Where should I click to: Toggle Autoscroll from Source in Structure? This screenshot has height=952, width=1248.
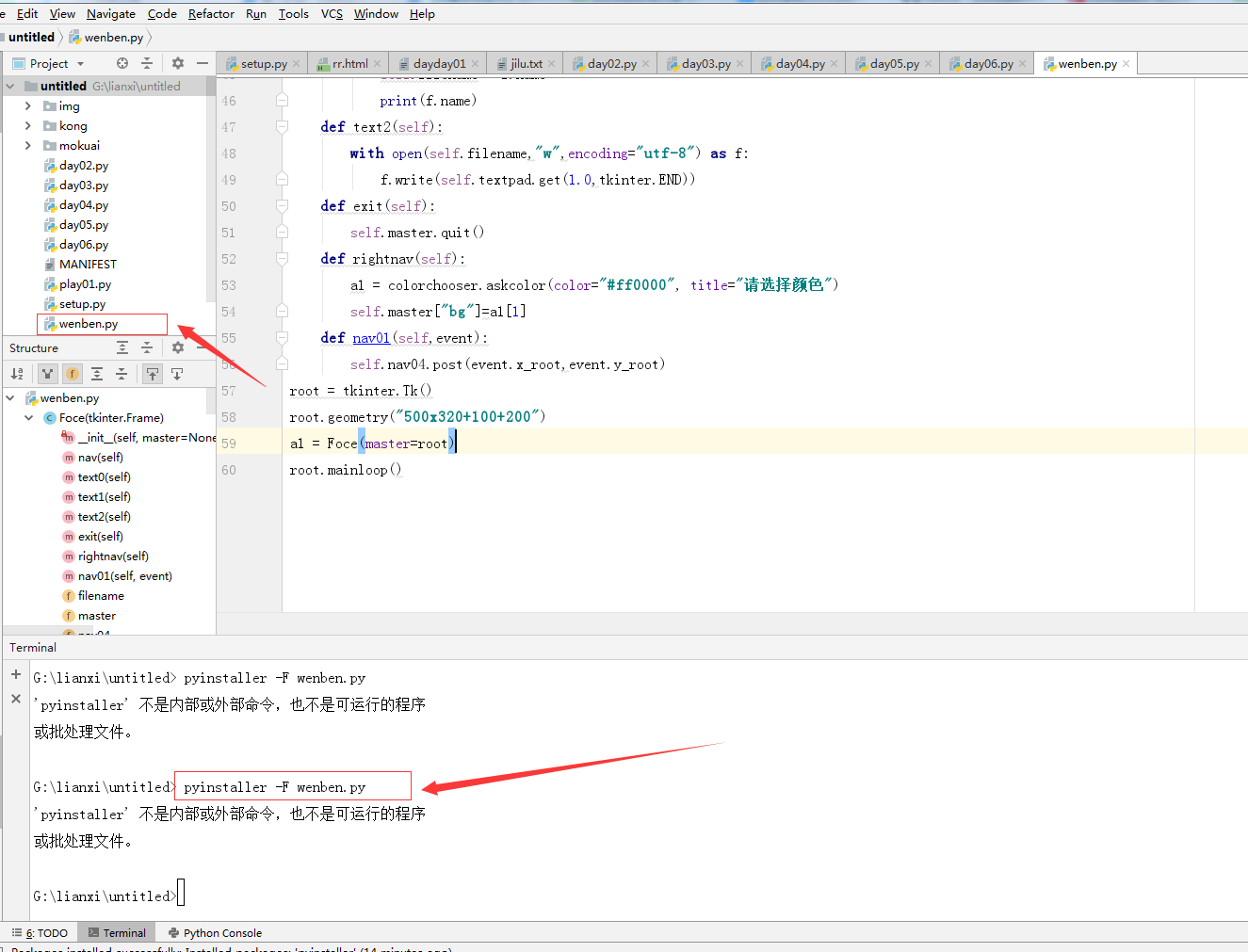[x=177, y=374]
